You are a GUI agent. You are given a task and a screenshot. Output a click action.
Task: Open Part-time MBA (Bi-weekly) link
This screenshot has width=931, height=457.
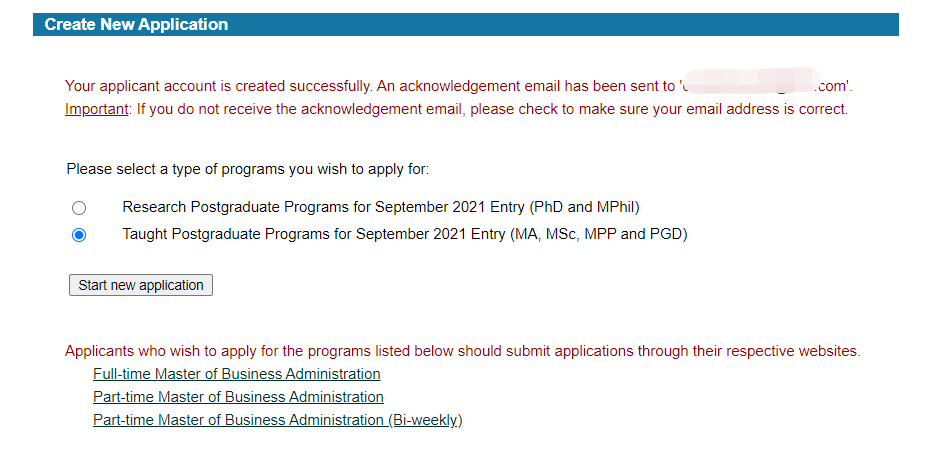[277, 420]
